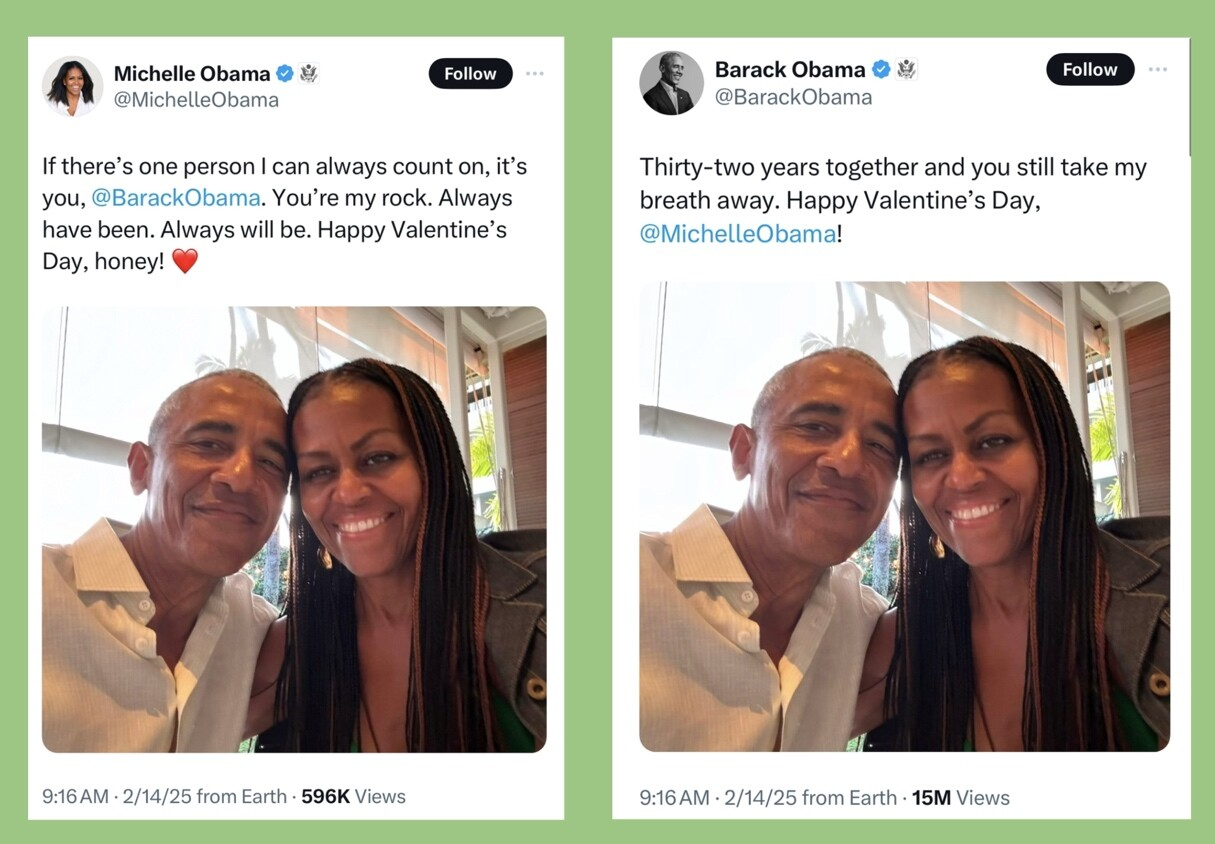The width and height of the screenshot is (1215, 844).
Task: Follow Barack Obama's account
Action: click(1089, 70)
